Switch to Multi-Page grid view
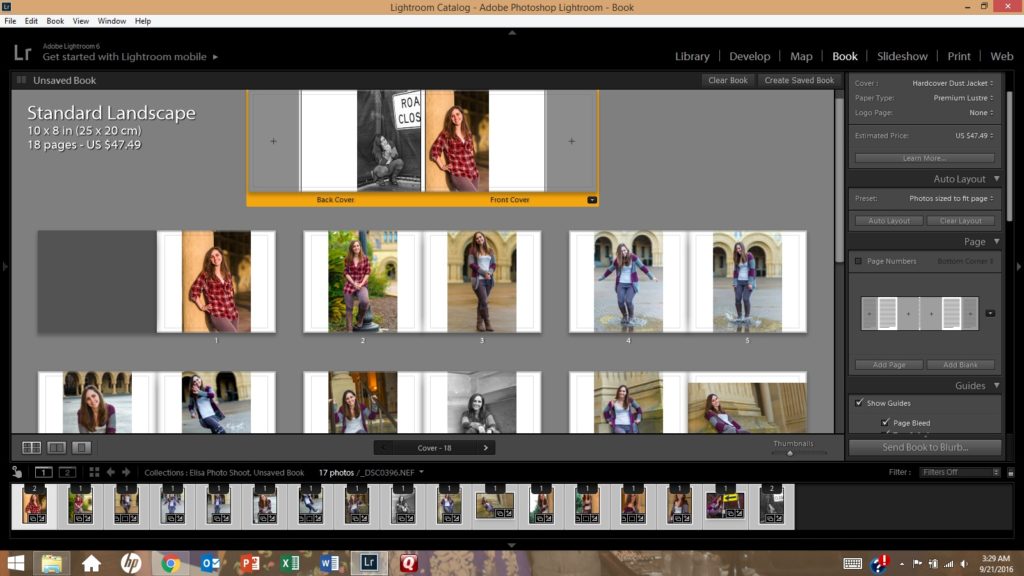This screenshot has width=1024, height=576. pyautogui.click(x=31, y=447)
